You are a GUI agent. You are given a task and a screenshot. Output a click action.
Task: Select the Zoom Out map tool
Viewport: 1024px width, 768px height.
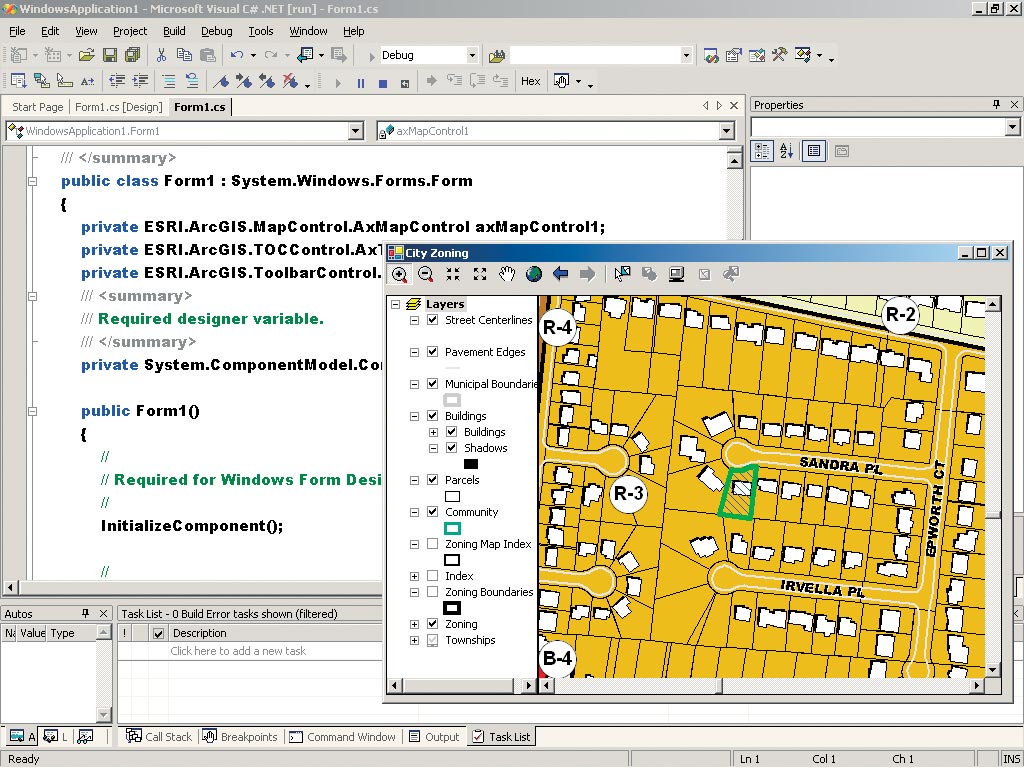(426, 274)
